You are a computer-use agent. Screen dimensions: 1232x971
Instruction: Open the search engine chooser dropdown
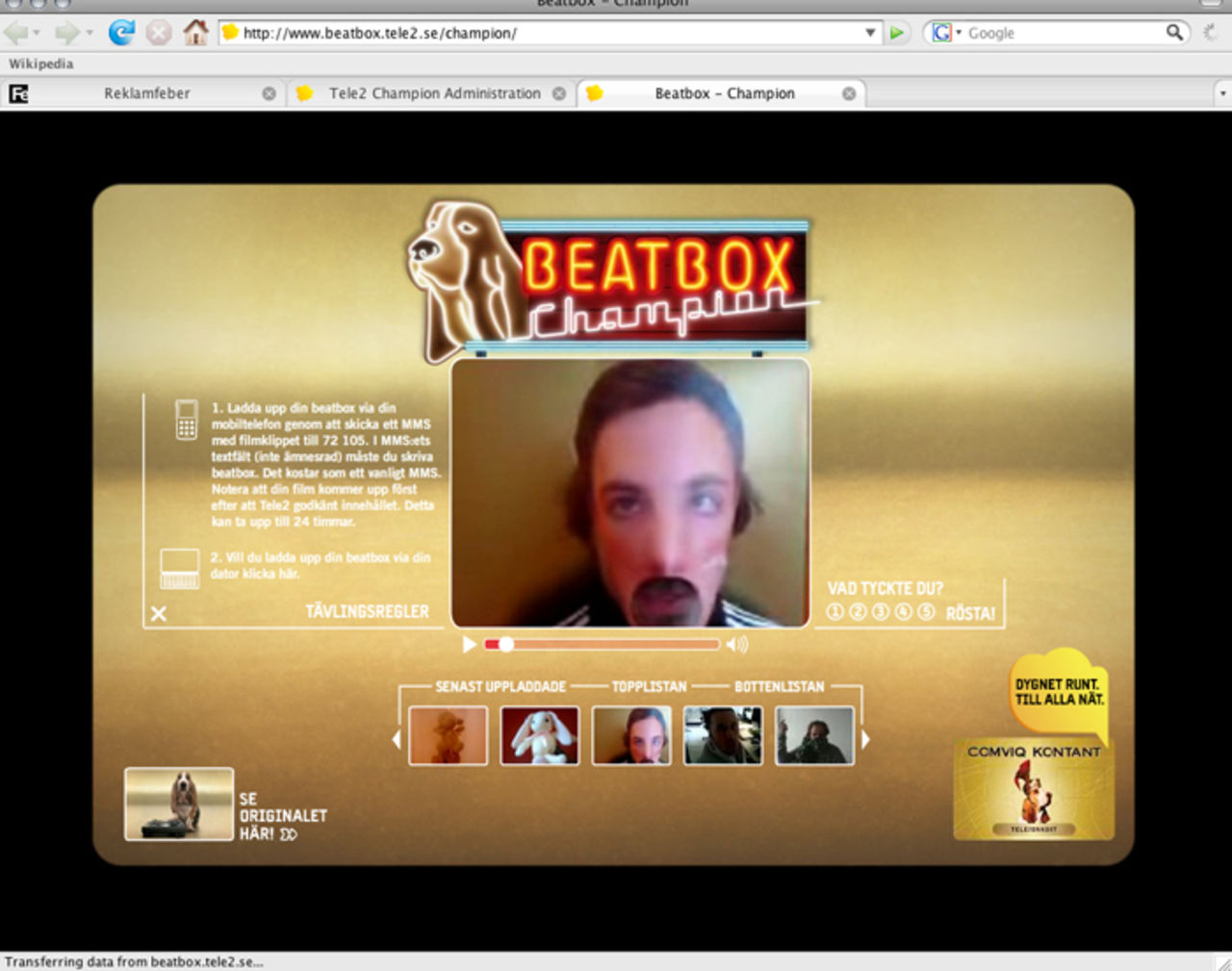pos(947,33)
